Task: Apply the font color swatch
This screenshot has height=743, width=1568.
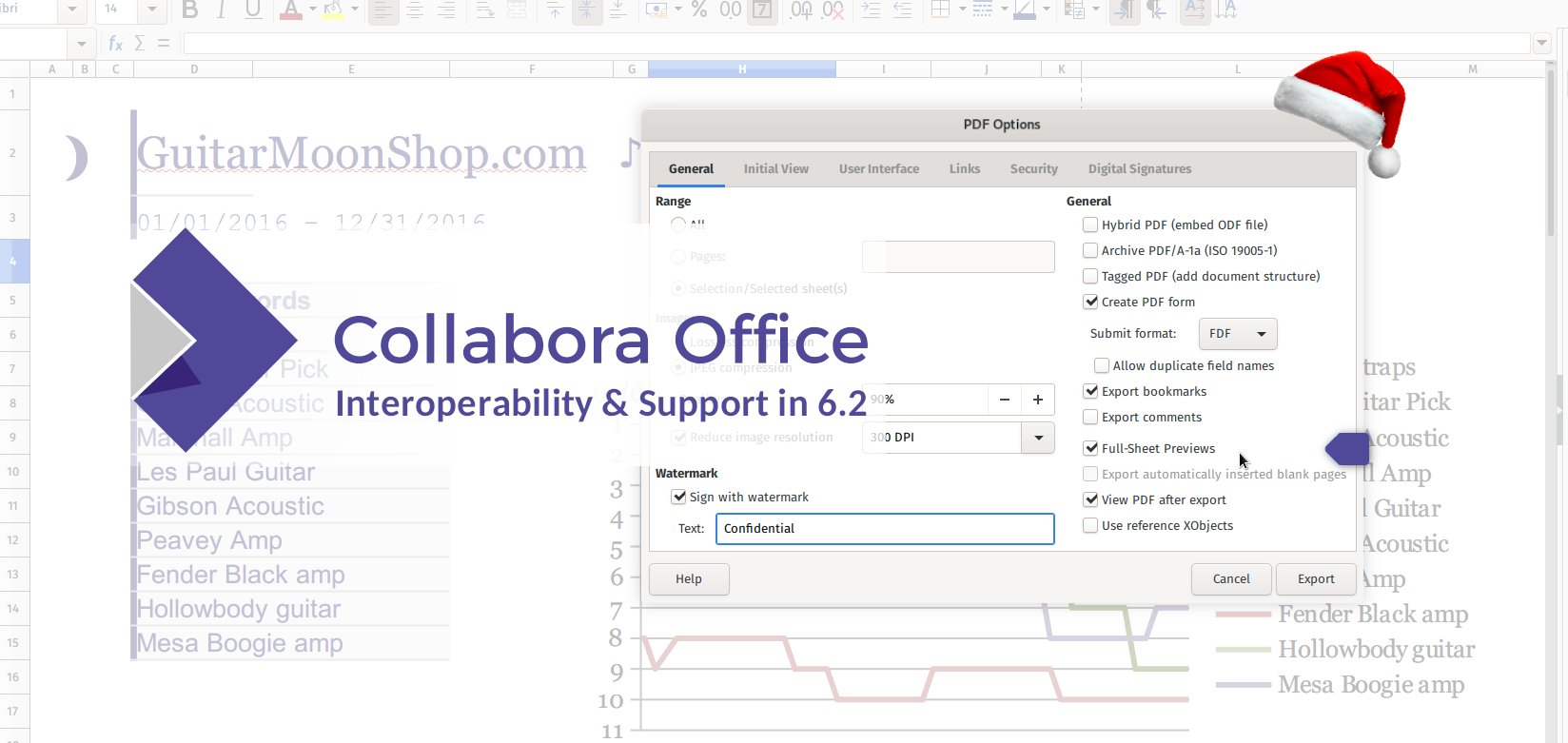Action: [291, 10]
